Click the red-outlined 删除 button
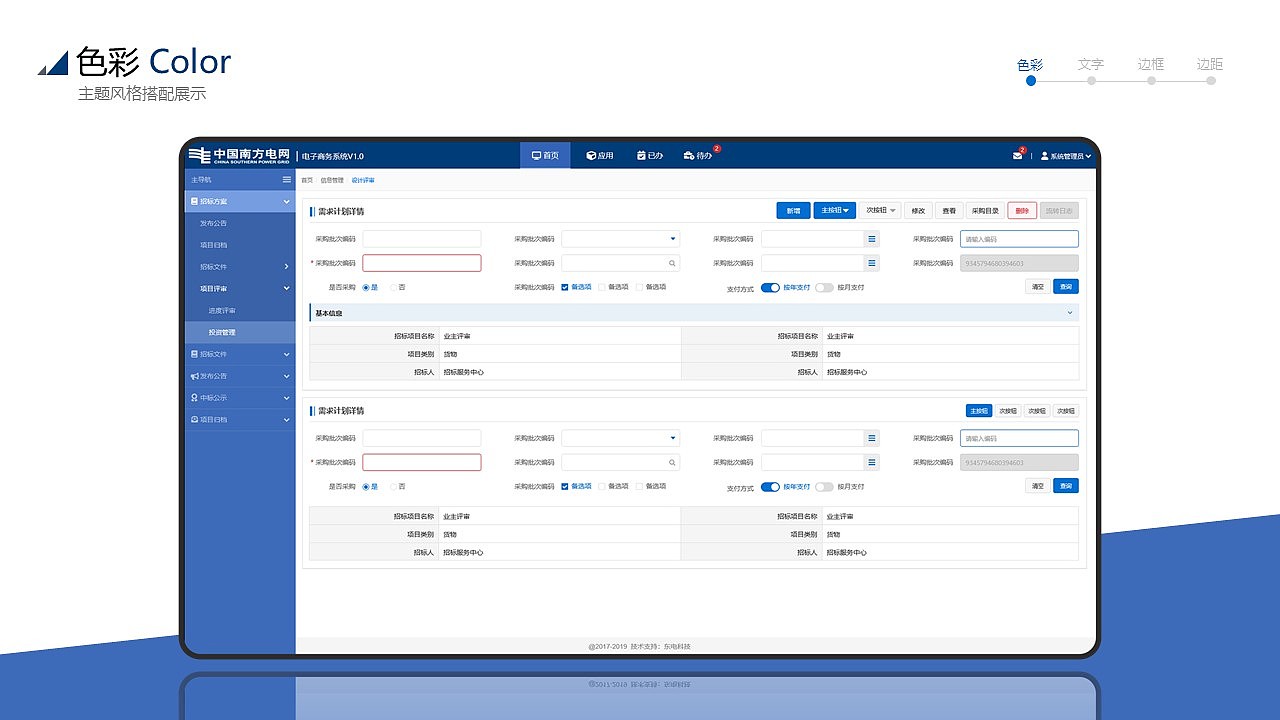1280x720 pixels. point(1021,211)
